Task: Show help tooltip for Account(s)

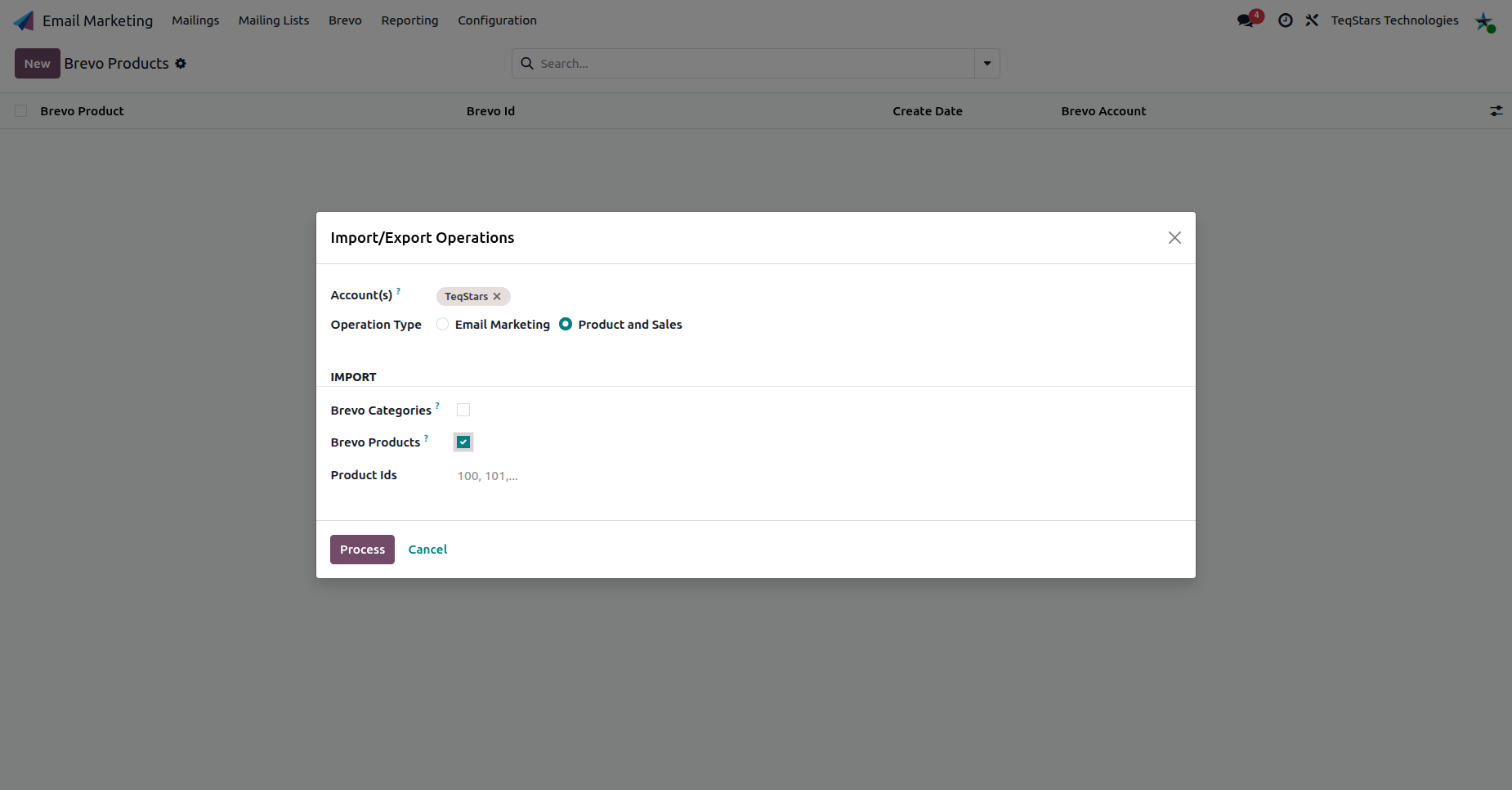Action: (398, 290)
